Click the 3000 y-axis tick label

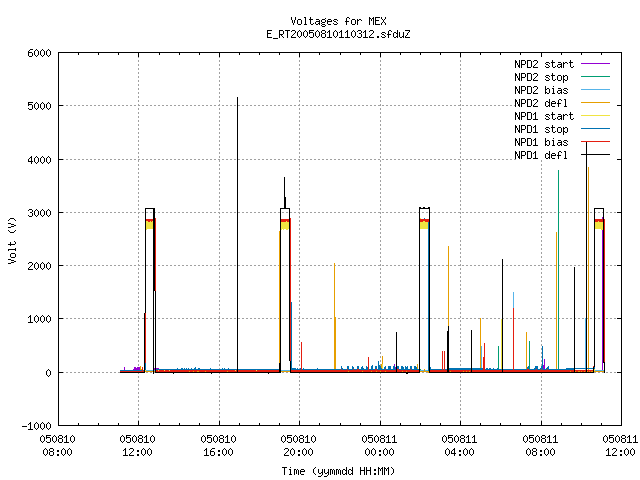pos(40,213)
